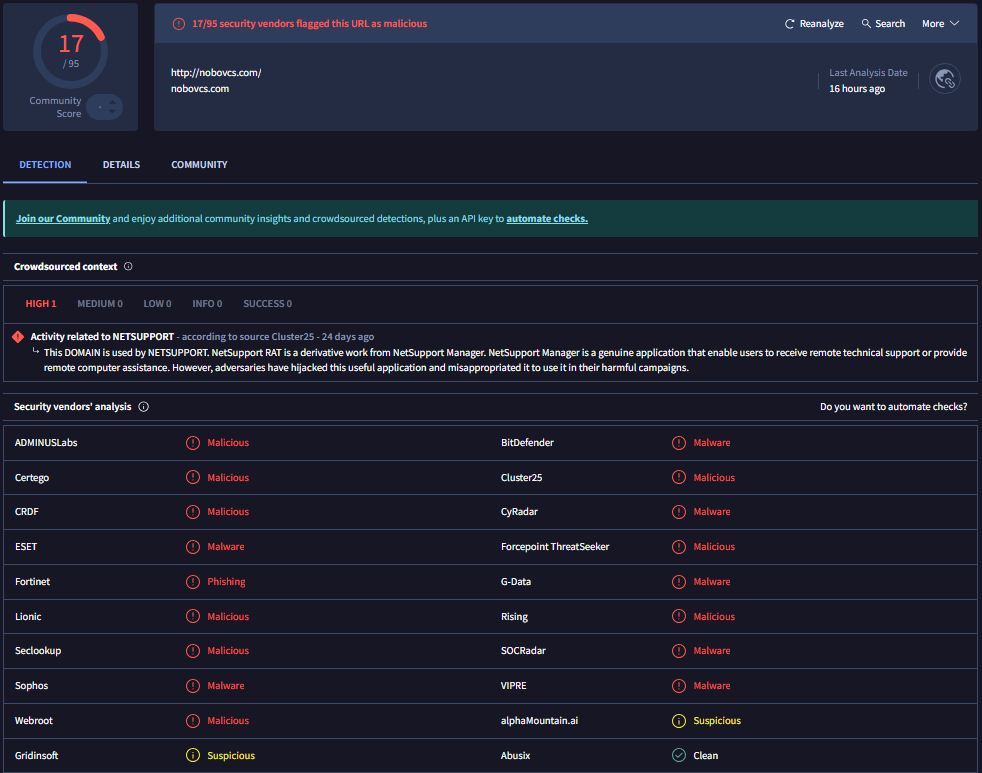The image size is (982, 773).
Task: Click the Cluster25 malicious warning icon
Action: tap(679, 477)
